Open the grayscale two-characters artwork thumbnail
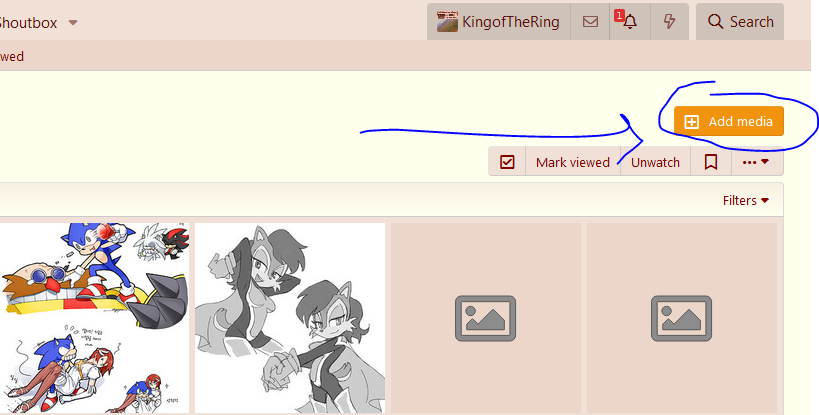The image size is (819, 415). coord(290,318)
